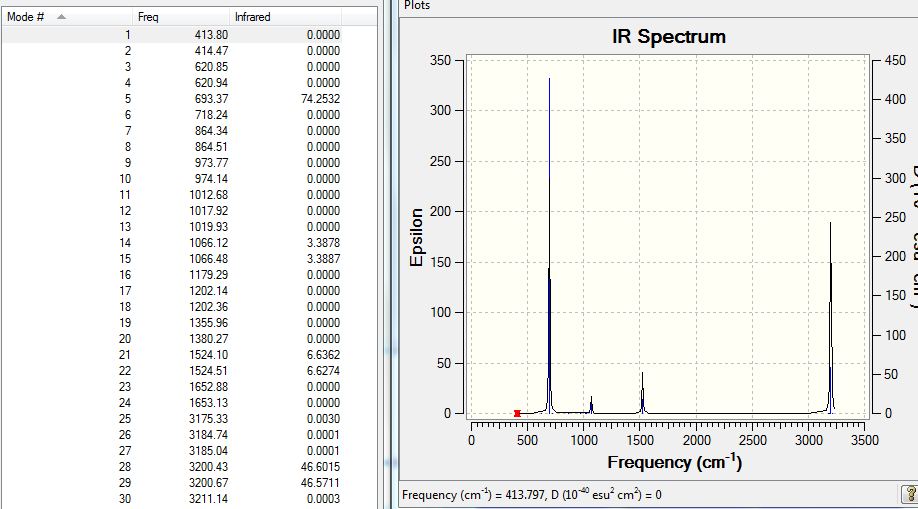Click infrared value 6.6362
Screen dimensions: 918x509
(323, 355)
